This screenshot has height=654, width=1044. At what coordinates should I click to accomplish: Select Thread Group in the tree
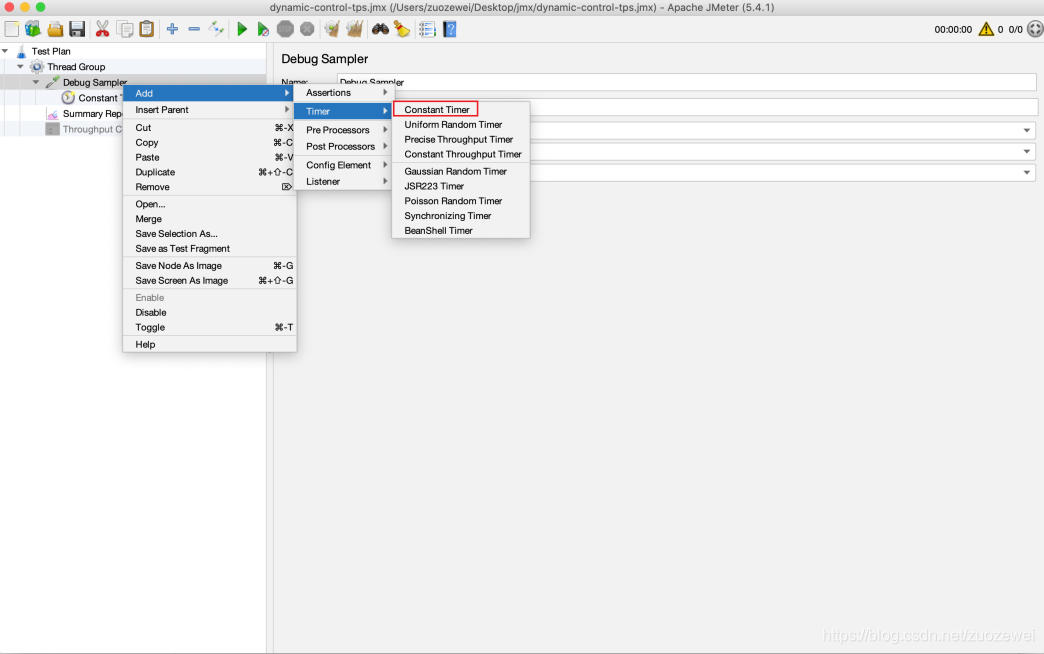coord(76,67)
